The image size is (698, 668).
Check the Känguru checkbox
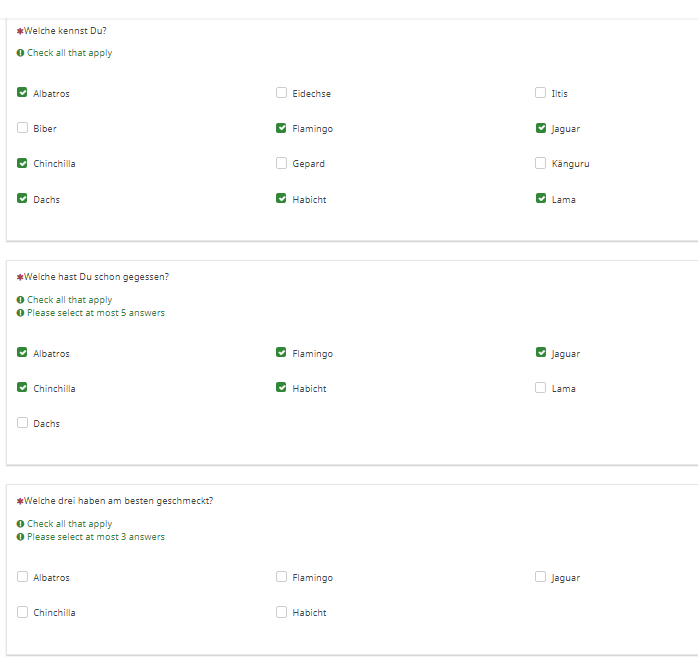pos(541,163)
